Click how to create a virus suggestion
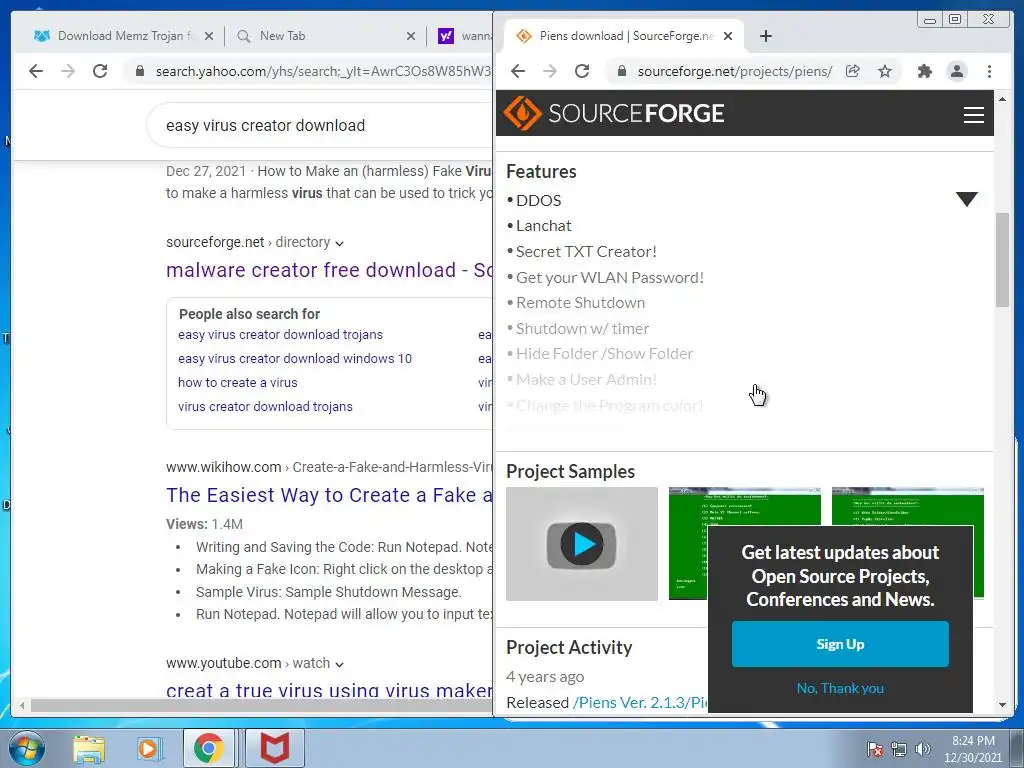This screenshot has height=768, width=1024. point(237,383)
